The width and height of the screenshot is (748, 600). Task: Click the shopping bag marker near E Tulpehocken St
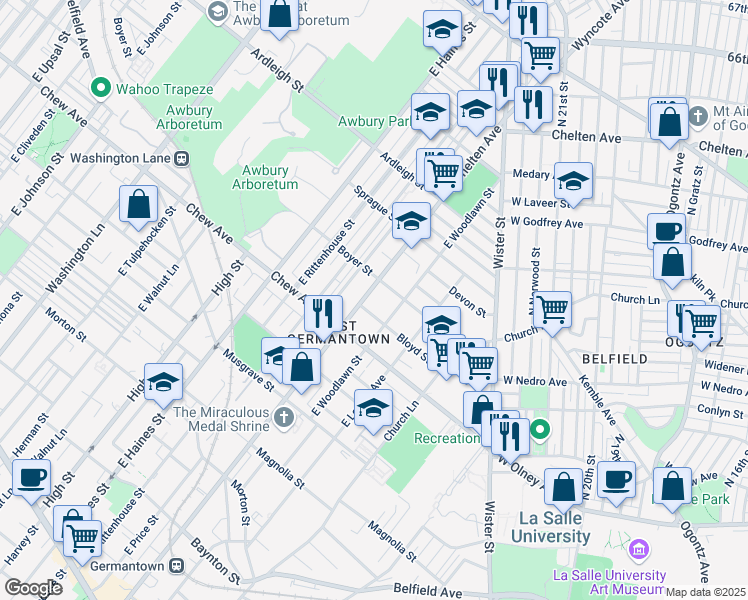138,205
